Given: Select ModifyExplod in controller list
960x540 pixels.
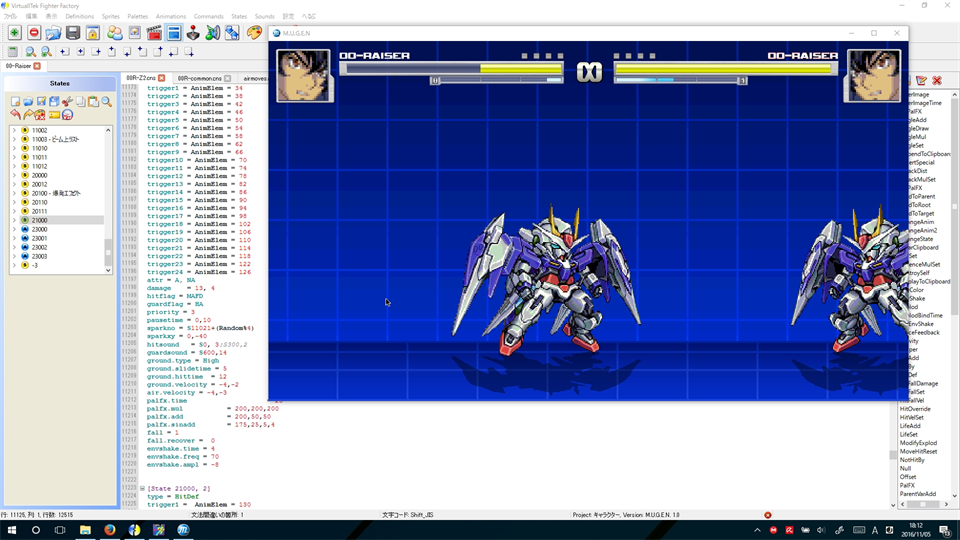Looking at the screenshot, I should coord(918,443).
